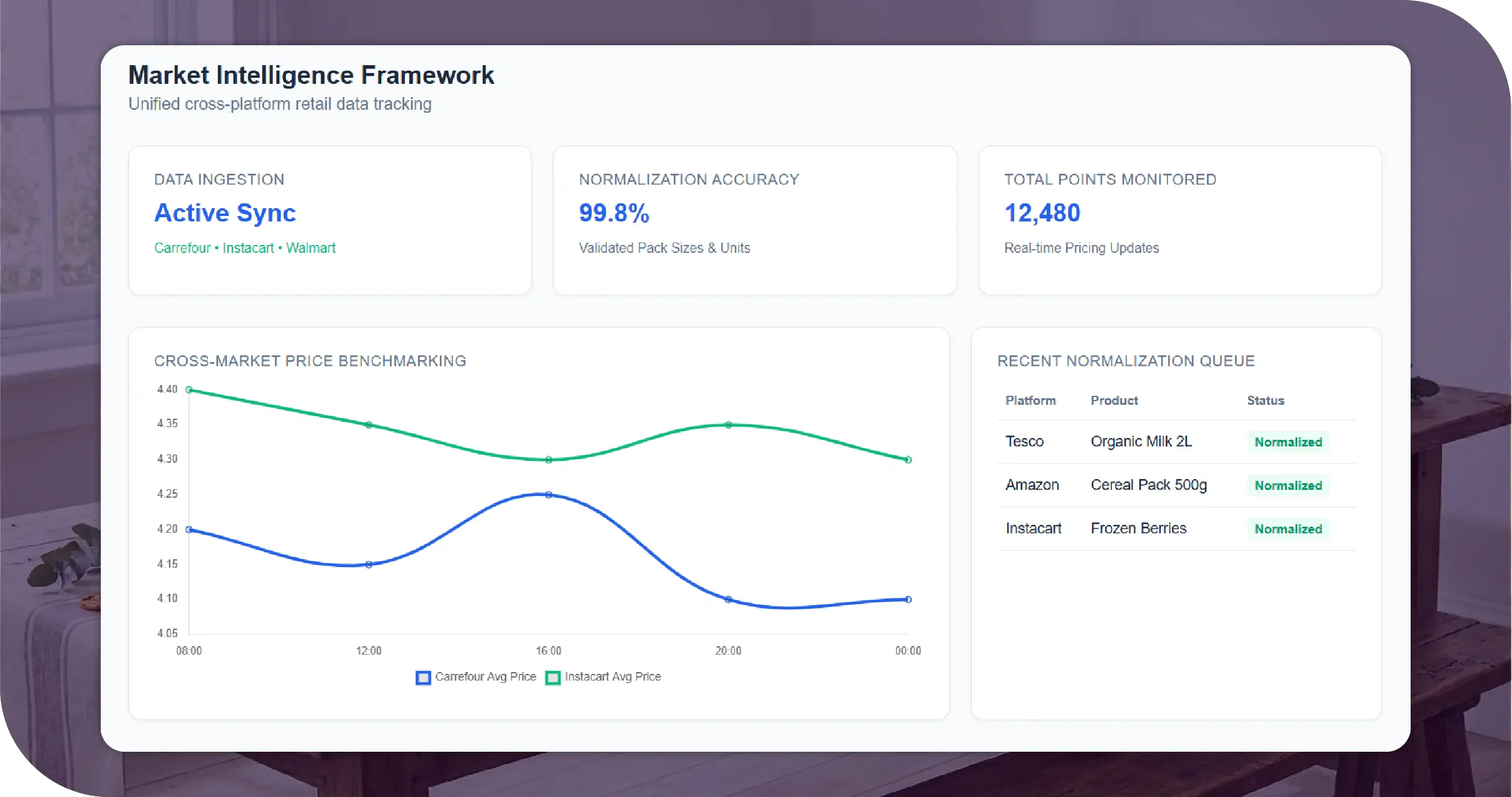Toggle Instacart Avg Price legend swatch

pyautogui.click(x=553, y=678)
